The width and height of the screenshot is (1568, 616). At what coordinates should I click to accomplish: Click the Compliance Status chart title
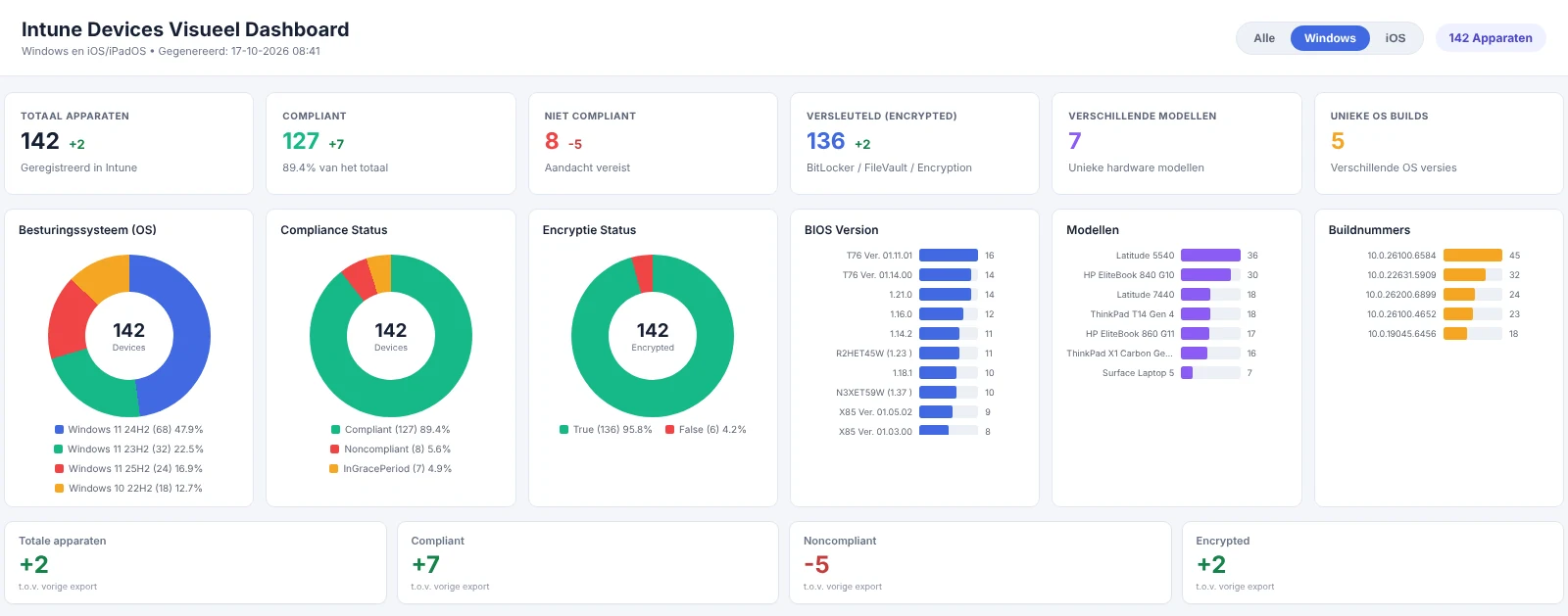coord(334,230)
